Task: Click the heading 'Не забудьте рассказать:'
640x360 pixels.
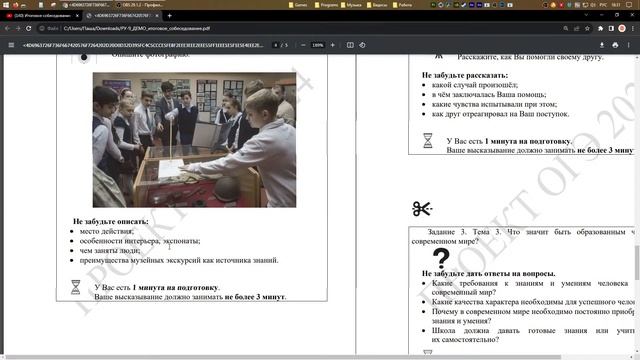Action: [465, 75]
